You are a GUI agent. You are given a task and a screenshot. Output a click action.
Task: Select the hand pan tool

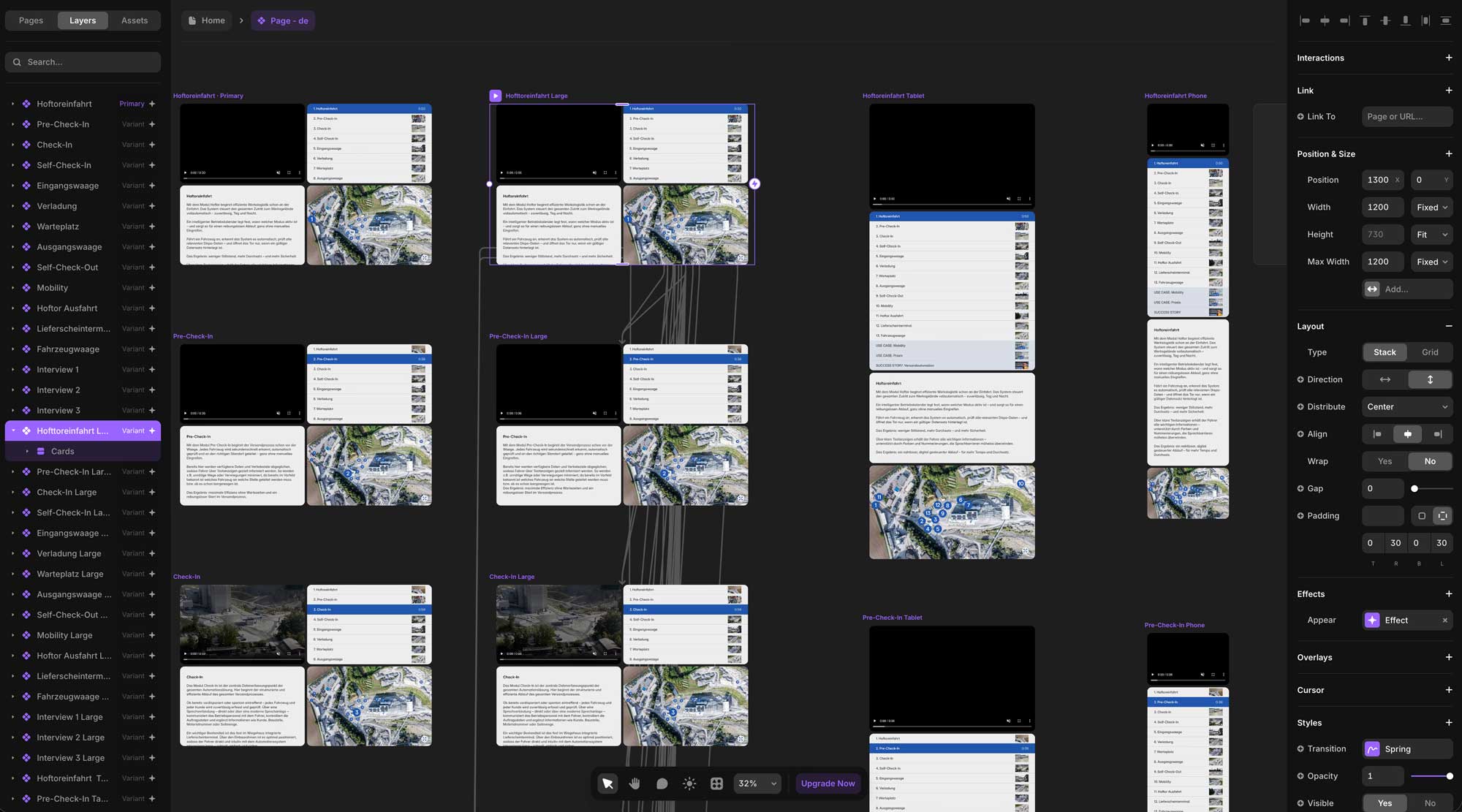coord(635,783)
